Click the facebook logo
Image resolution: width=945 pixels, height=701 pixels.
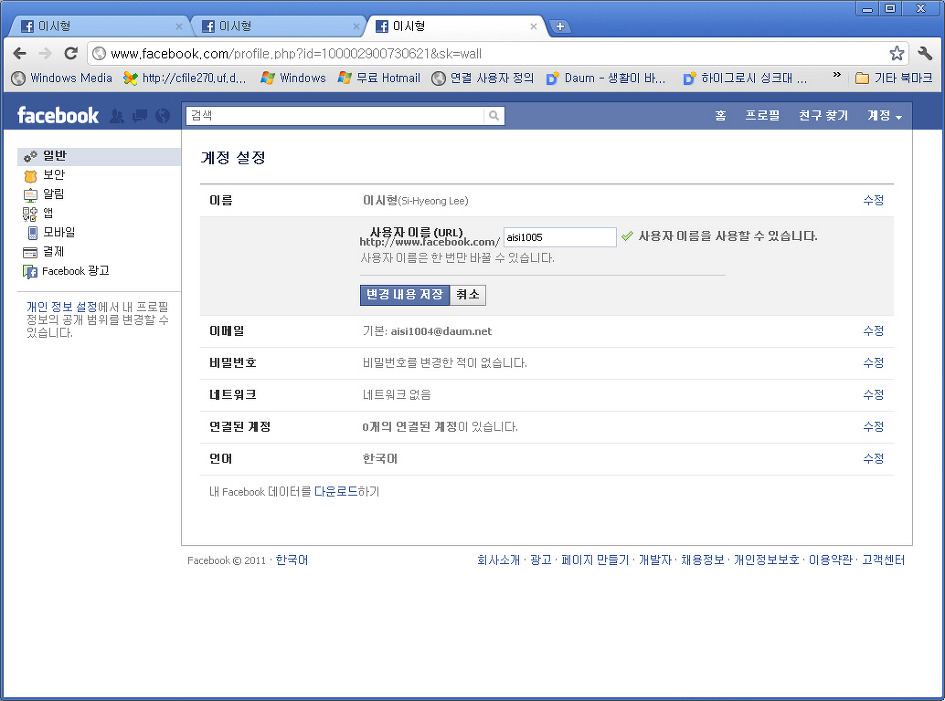(x=58, y=115)
